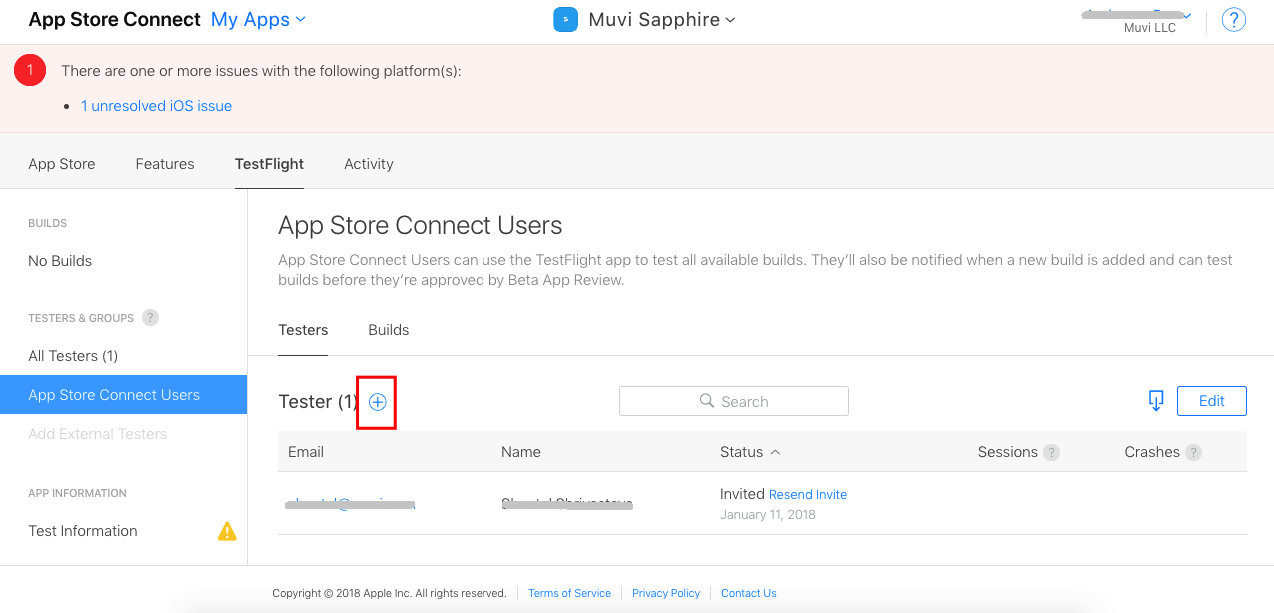
Task: Switch to the Activity tab
Action: [x=369, y=164]
